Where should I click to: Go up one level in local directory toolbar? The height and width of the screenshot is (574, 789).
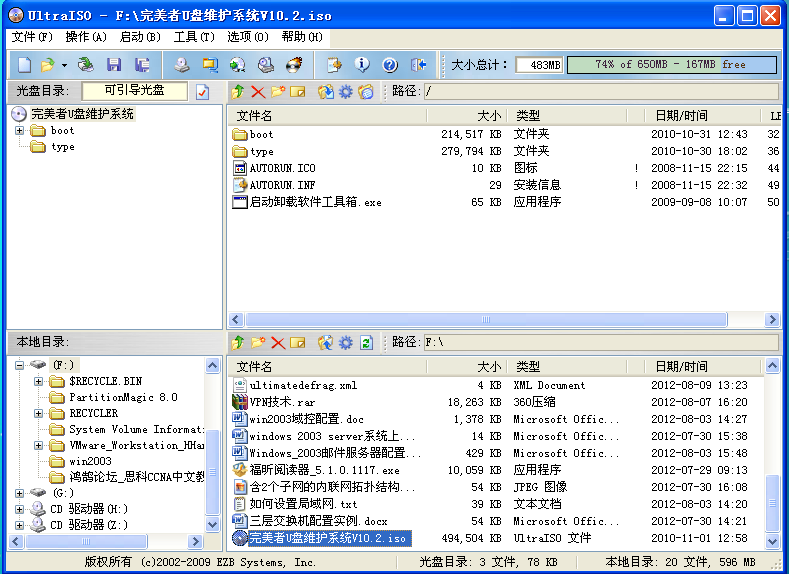click(238, 343)
